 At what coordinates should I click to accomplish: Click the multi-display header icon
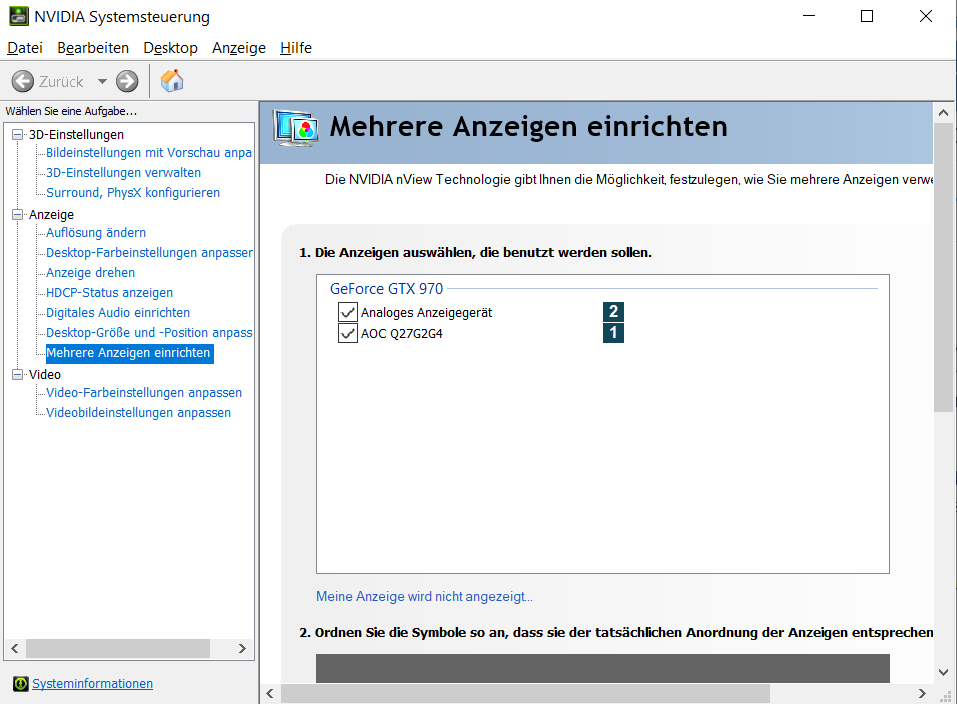(296, 128)
